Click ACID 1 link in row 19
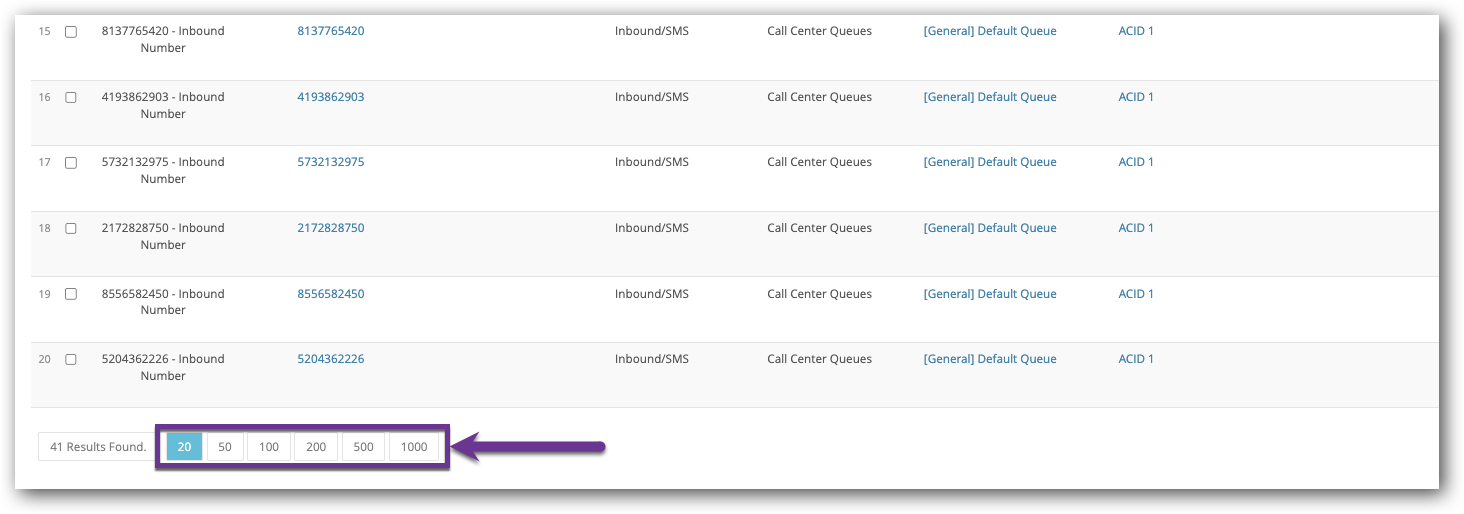This screenshot has height=514, width=1464. [1136, 294]
